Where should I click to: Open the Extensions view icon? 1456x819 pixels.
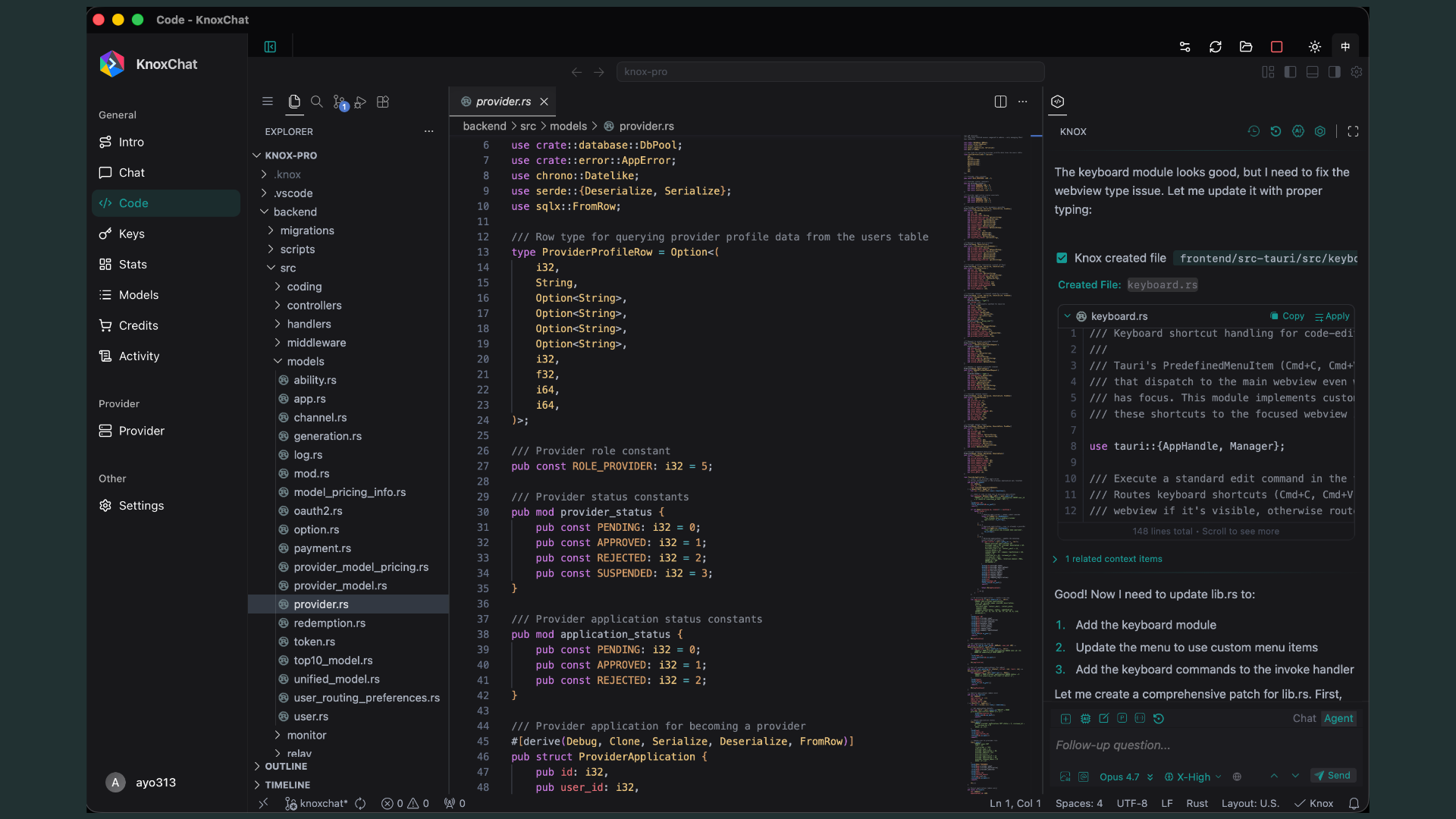(x=383, y=102)
